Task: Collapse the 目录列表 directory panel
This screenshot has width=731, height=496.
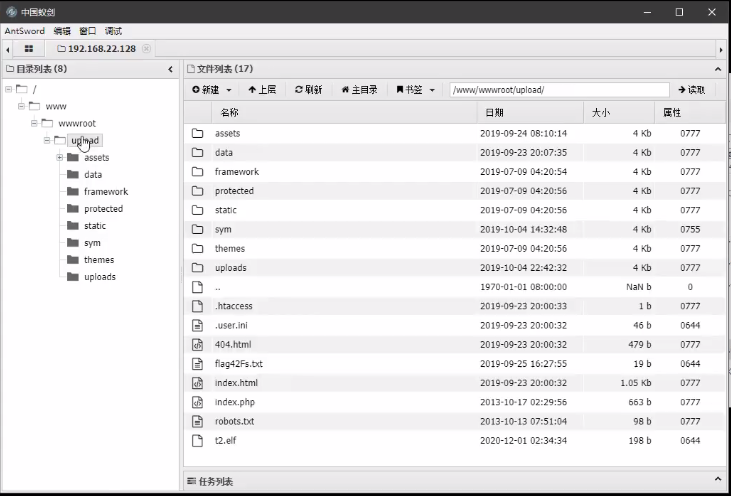Action: (170, 69)
